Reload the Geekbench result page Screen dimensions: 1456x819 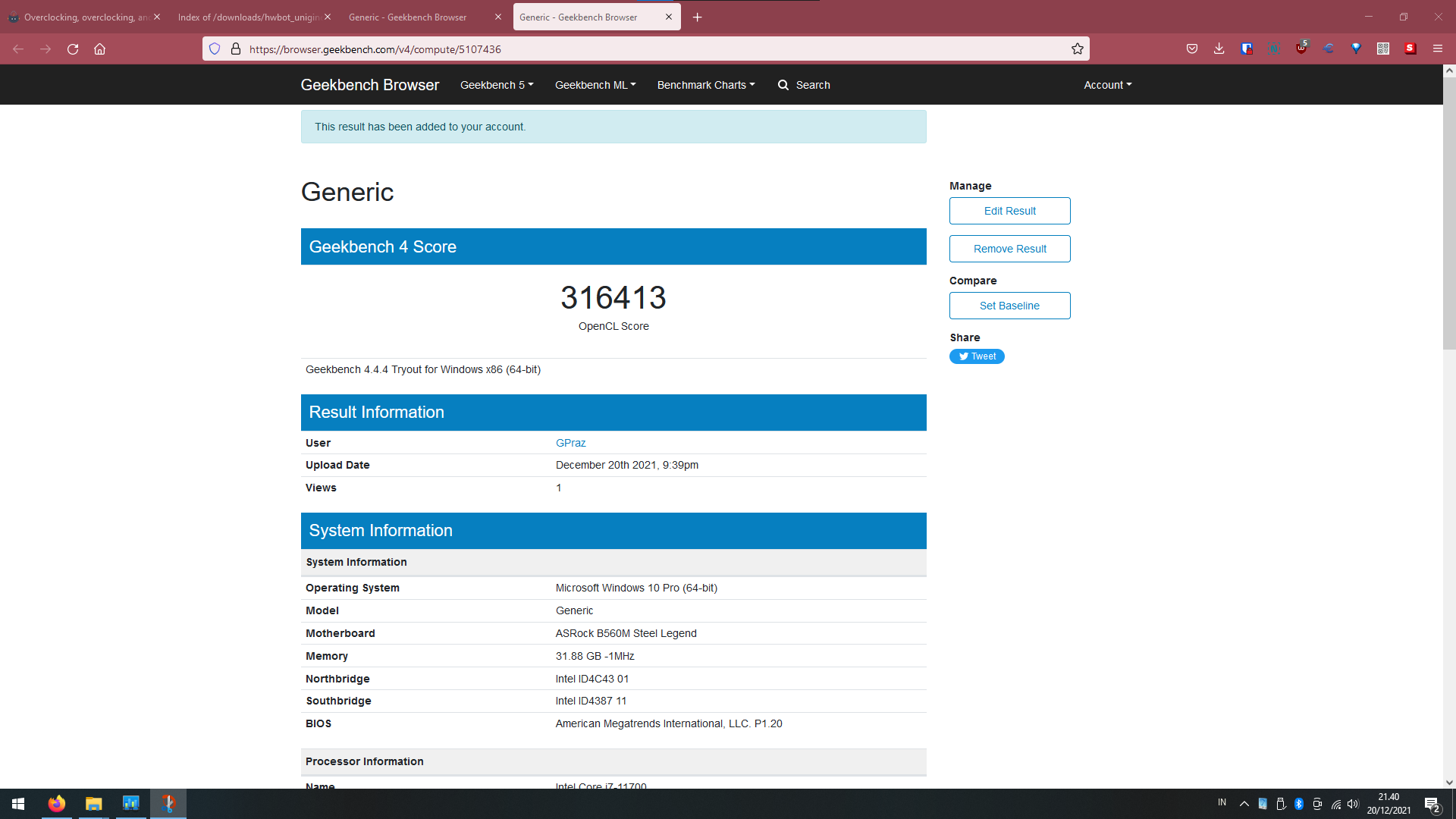(x=73, y=49)
